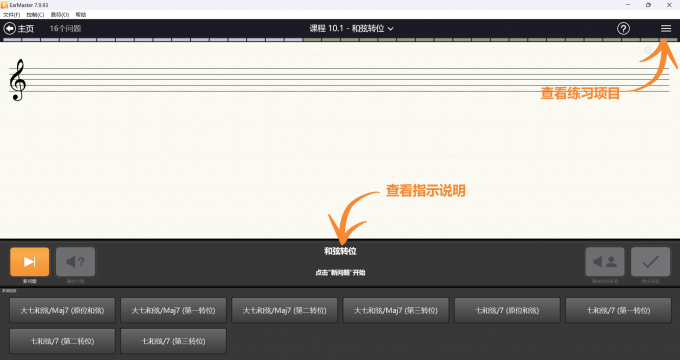Click the first segment of progress bar
680x360 pixels.
[12, 39]
